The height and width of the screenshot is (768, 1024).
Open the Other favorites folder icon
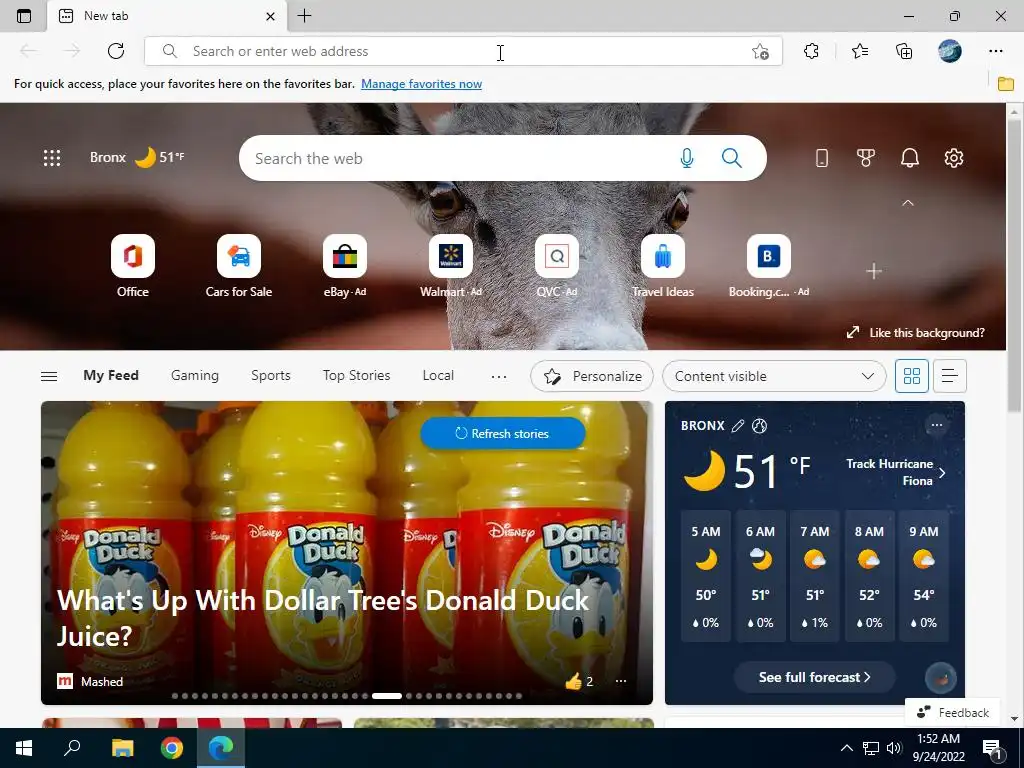(1006, 84)
